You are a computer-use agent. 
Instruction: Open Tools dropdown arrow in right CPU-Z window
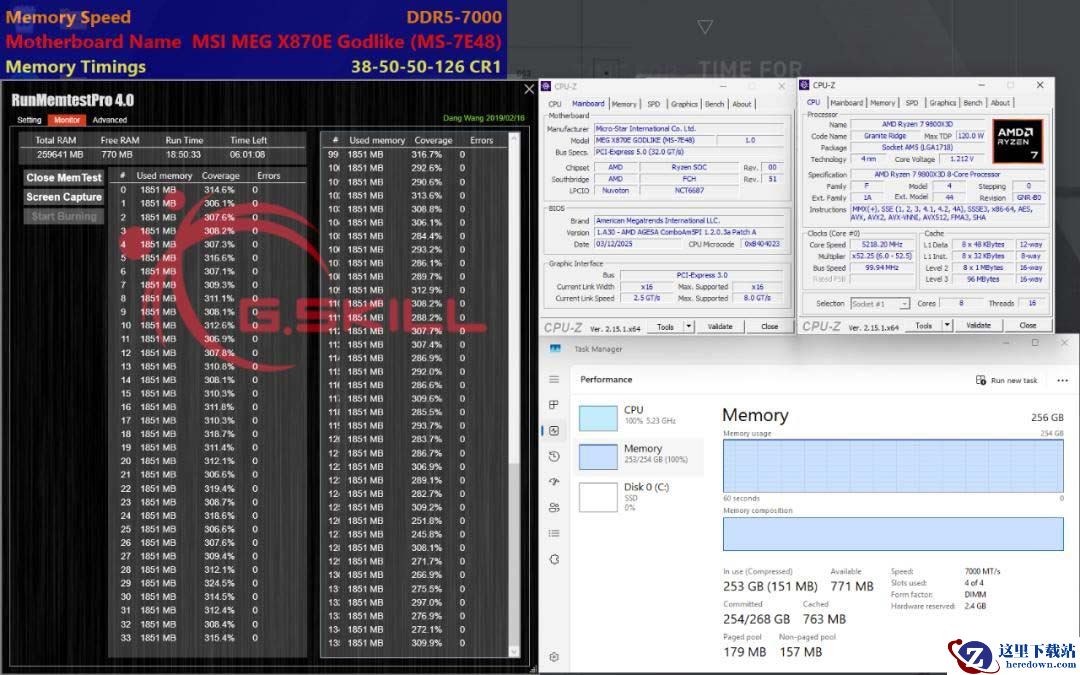(948, 325)
